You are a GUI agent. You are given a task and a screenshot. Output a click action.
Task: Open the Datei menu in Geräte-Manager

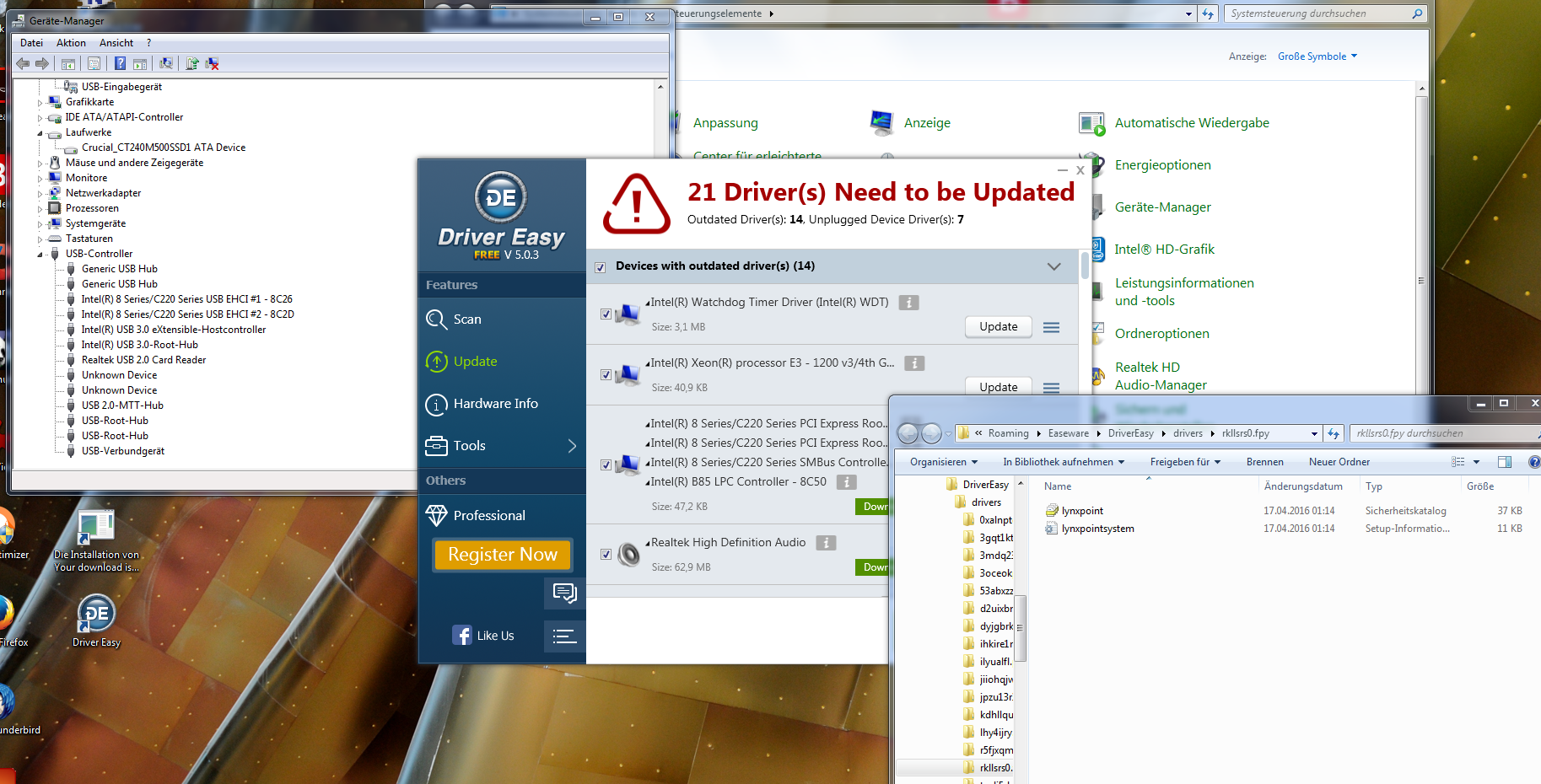(31, 43)
